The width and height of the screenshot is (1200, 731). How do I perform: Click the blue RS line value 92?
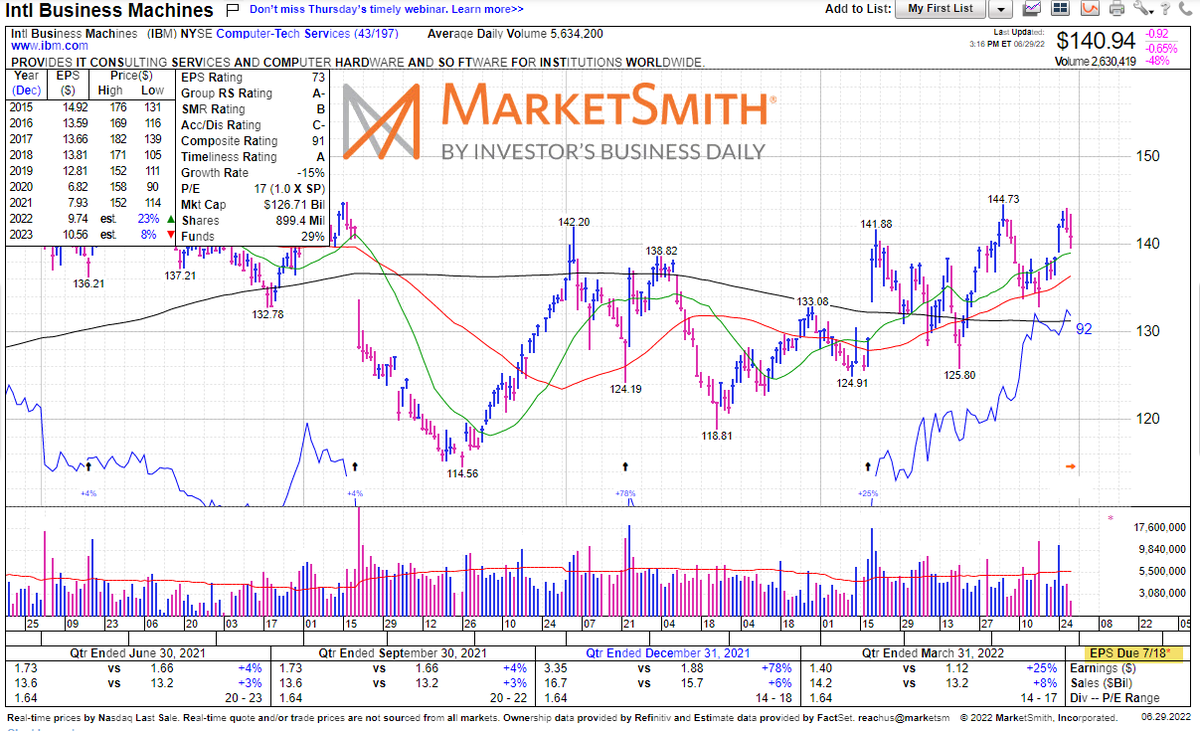point(1082,327)
